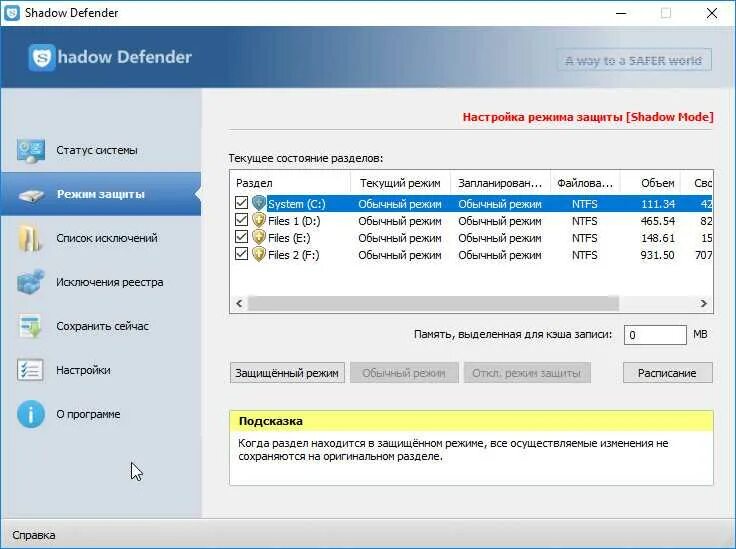Screen dimensions: 736x549
Task: Click the Режим защиты drive icon
Action: pyautogui.click(x=31, y=194)
